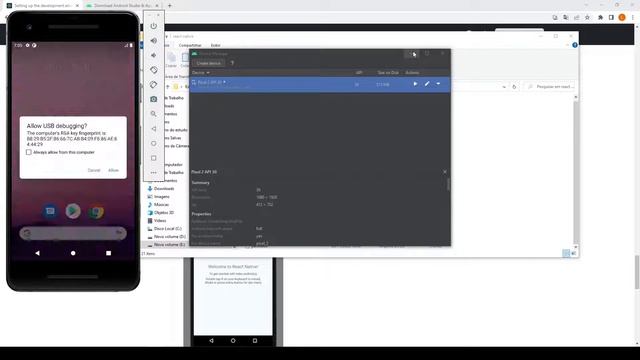Viewport: 640px width, 360px height.
Task: Open Downloads in the File Explorer sidebar
Action: pos(164,189)
